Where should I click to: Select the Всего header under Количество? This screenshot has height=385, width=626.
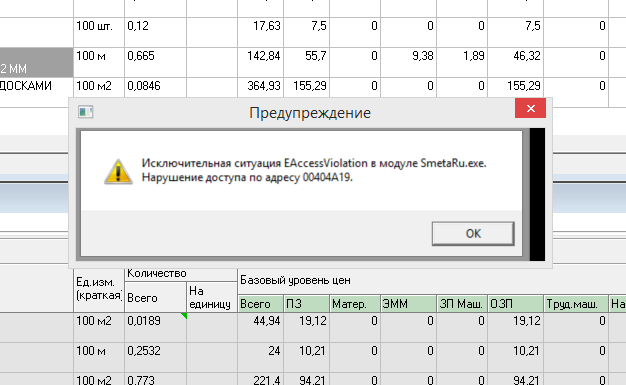(x=155, y=298)
